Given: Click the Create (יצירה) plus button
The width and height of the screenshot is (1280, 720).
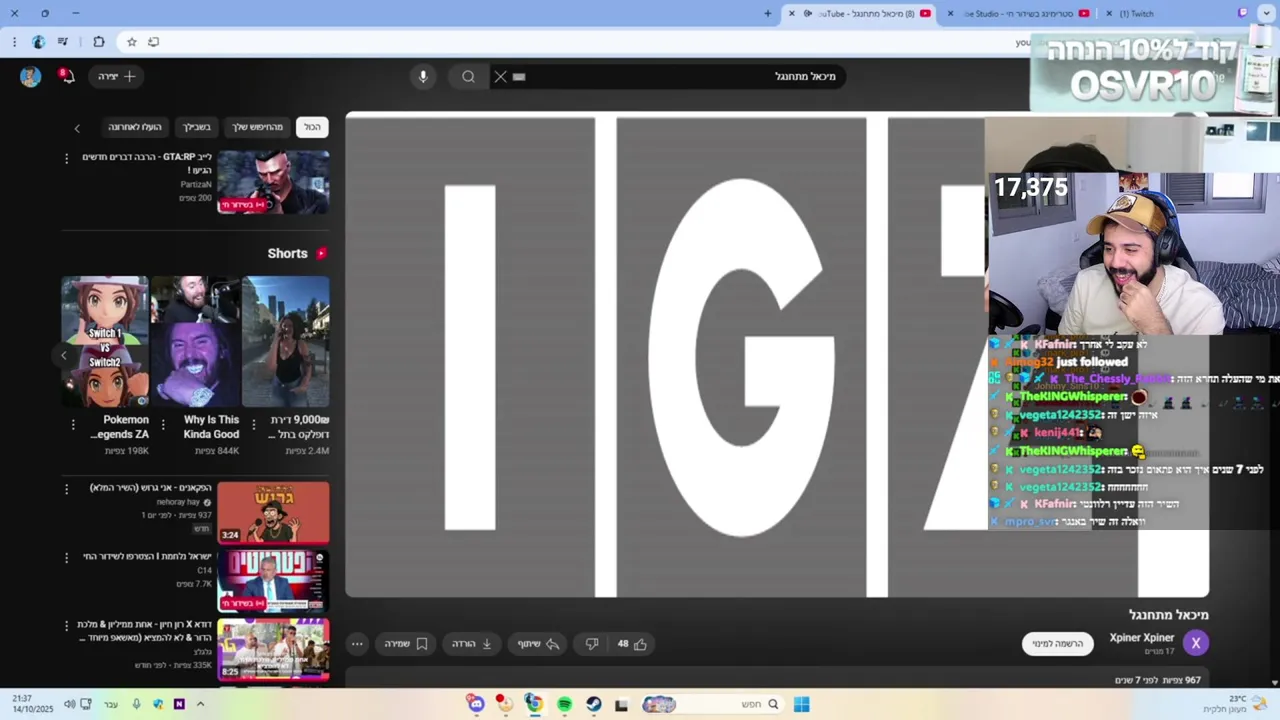Looking at the screenshot, I should (x=117, y=76).
